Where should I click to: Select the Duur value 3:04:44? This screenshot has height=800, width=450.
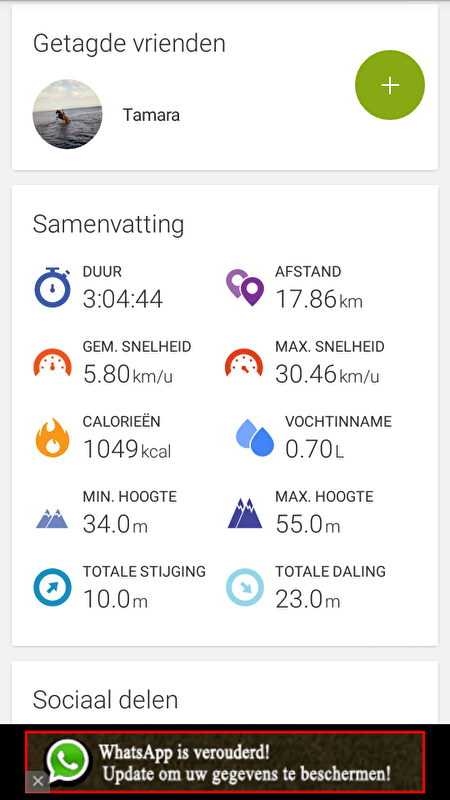pos(123,299)
